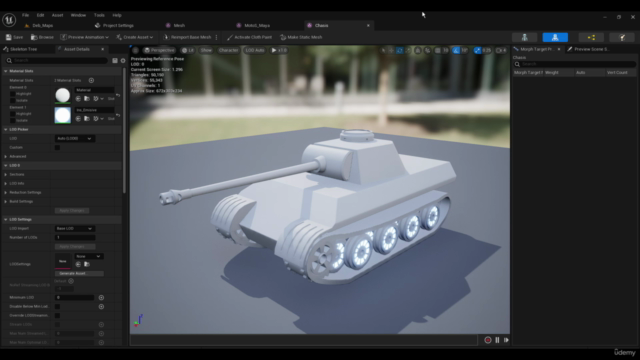
Task: Click the Unreal Engine logo icon
Action: (9, 20)
